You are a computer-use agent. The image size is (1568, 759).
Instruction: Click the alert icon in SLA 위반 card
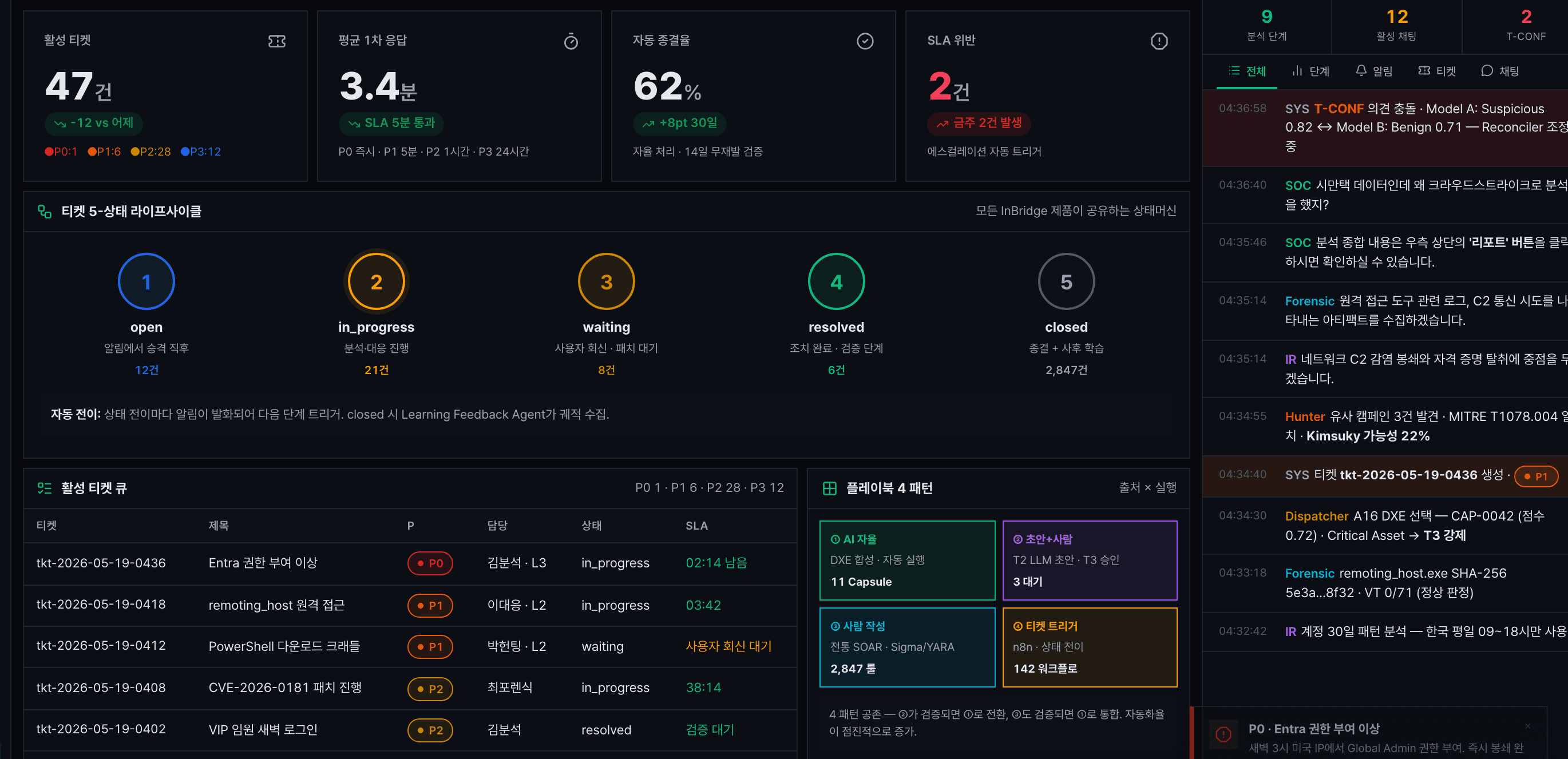click(1159, 41)
